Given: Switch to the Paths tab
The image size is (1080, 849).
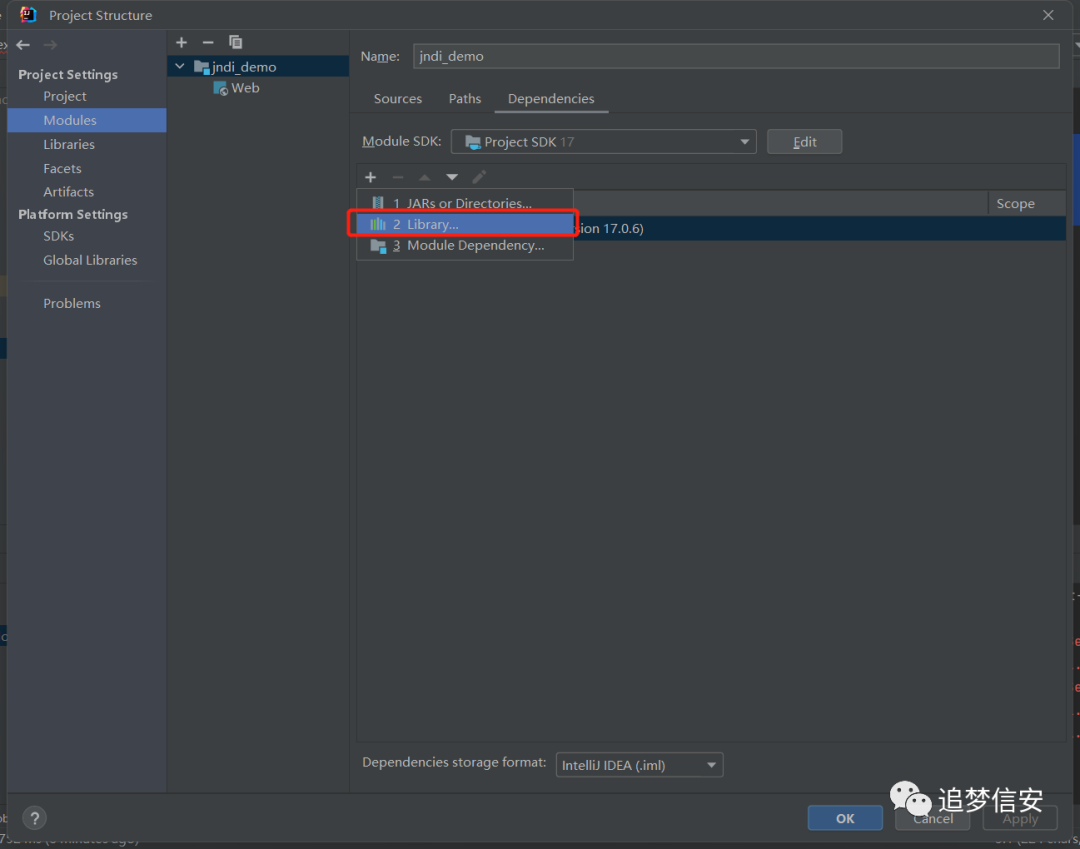Looking at the screenshot, I should [x=465, y=98].
